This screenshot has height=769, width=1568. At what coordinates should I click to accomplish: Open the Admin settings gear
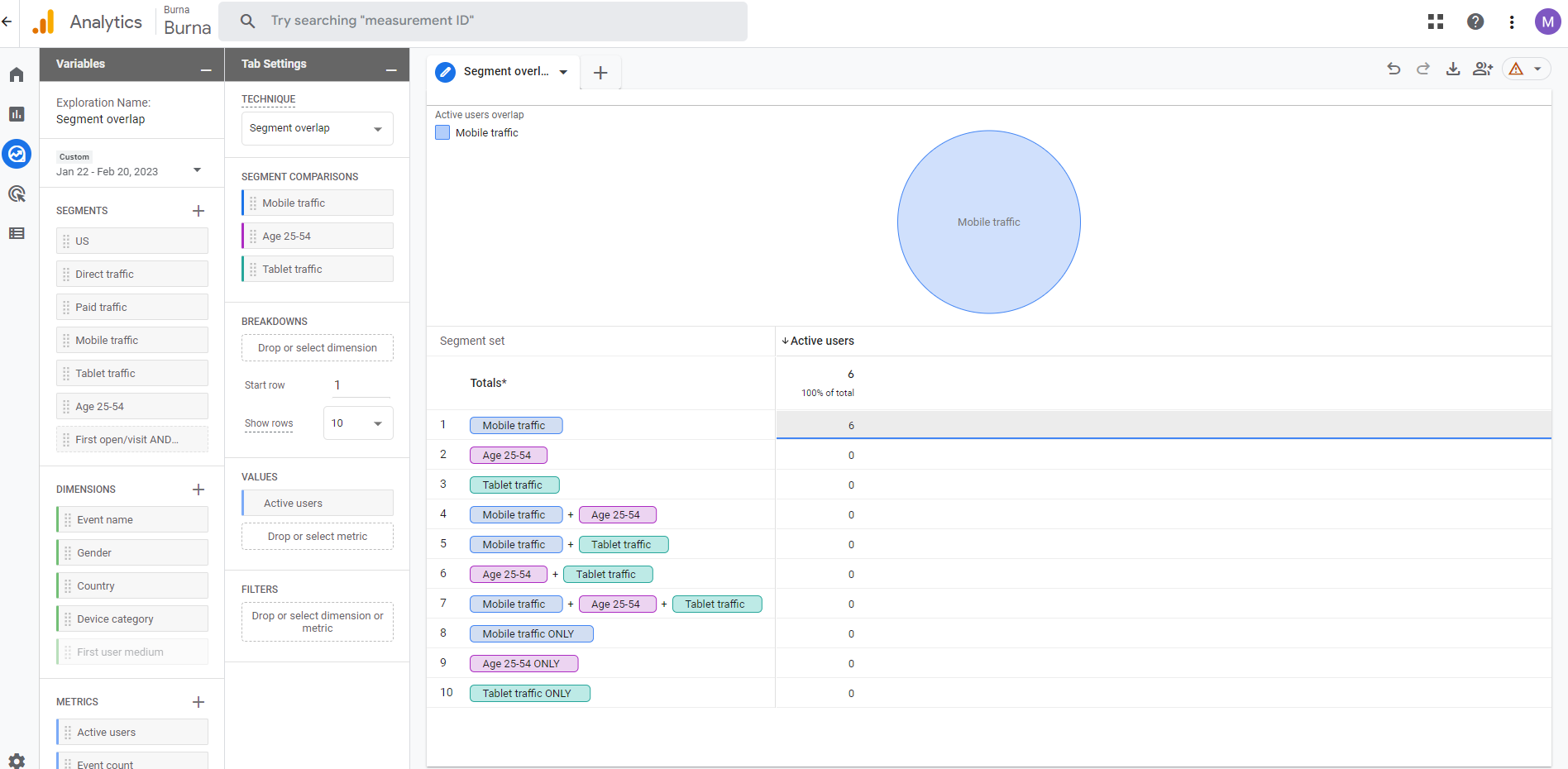pyautogui.click(x=17, y=760)
